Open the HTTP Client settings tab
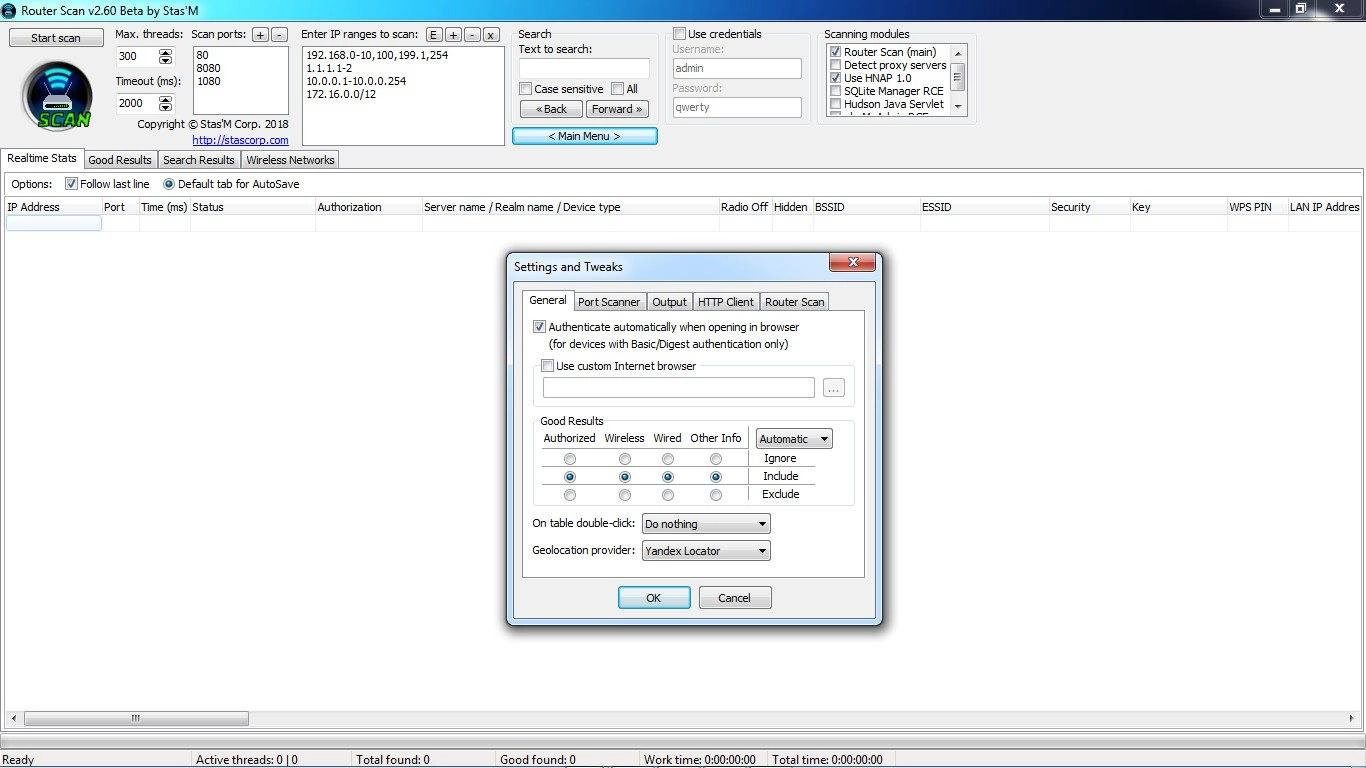This screenshot has width=1366, height=768. pyautogui.click(x=726, y=302)
